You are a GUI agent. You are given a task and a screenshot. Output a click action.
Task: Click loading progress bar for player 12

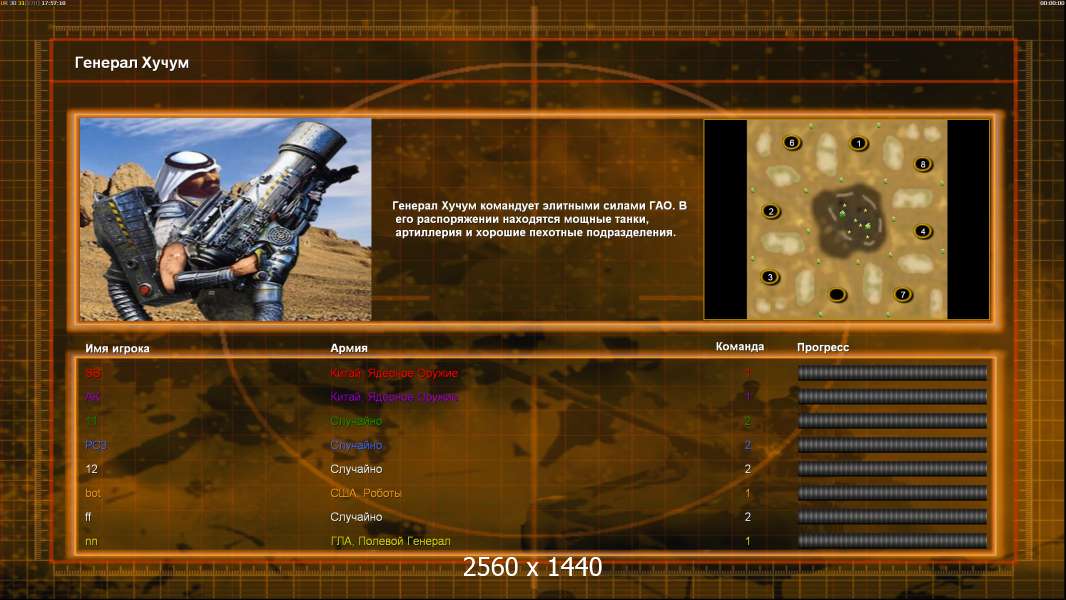pyautogui.click(x=893, y=469)
